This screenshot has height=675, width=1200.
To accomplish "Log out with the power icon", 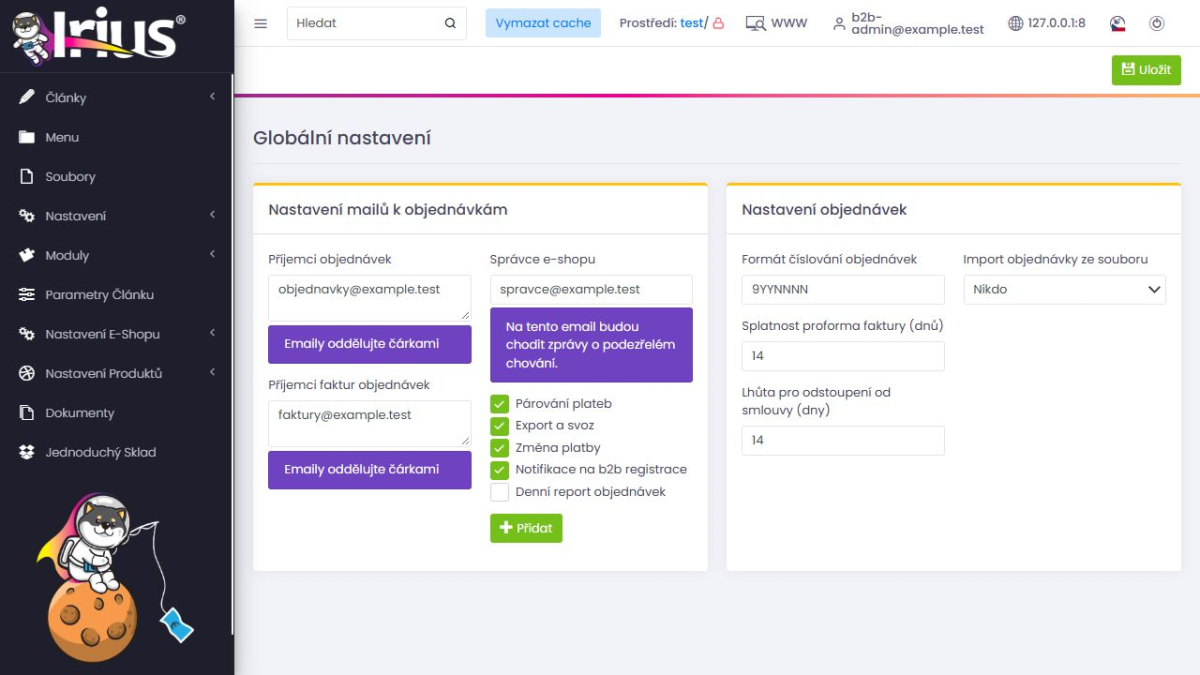I will (1157, 23).
